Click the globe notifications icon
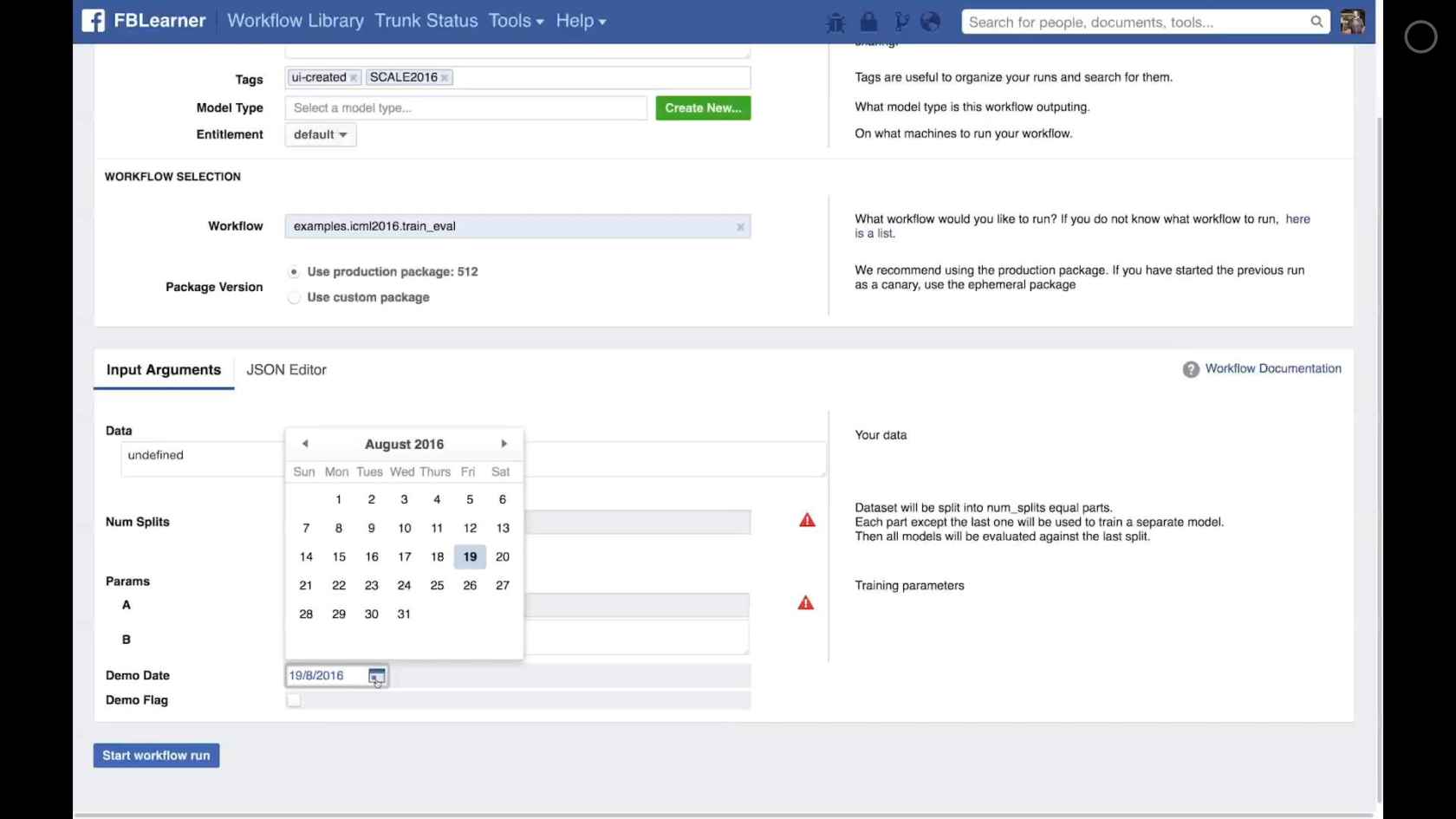Viewport: 1456px width, 819px height. pyautogui.click(x=929, y=22)
